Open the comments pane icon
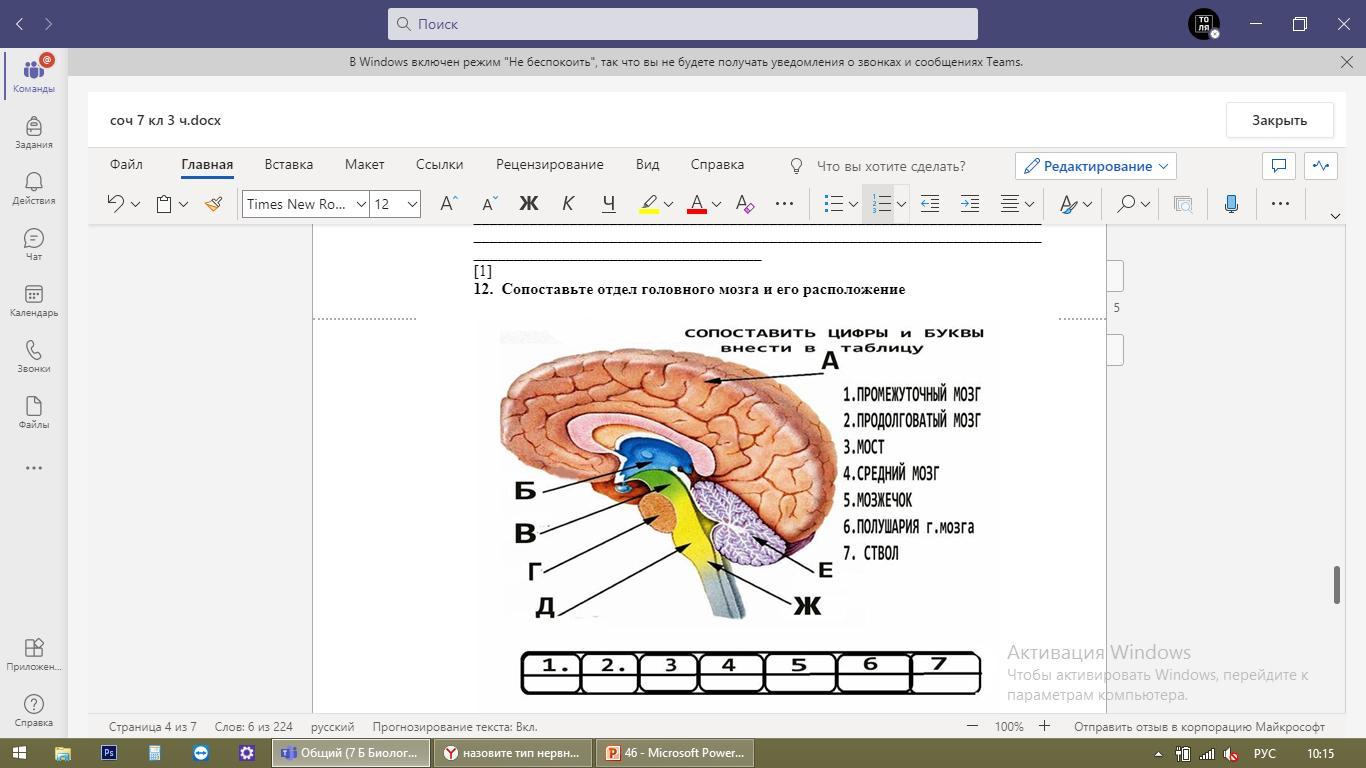Screen dimensions: 1366x768 point(1278,166)
